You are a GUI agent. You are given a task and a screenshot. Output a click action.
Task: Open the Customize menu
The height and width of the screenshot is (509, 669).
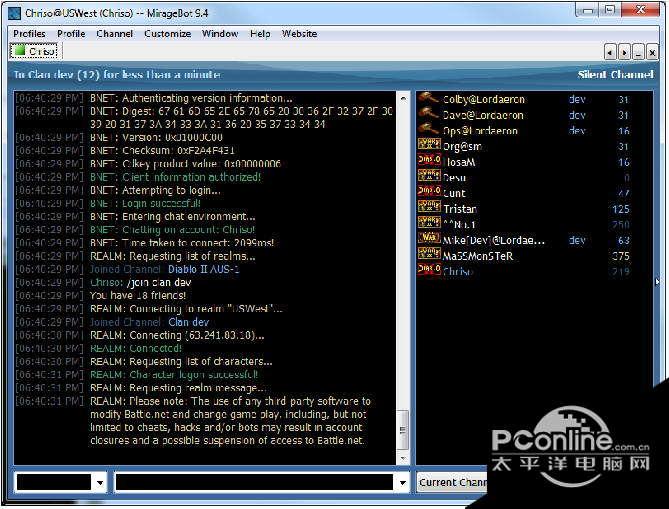(x=167, y=34)
